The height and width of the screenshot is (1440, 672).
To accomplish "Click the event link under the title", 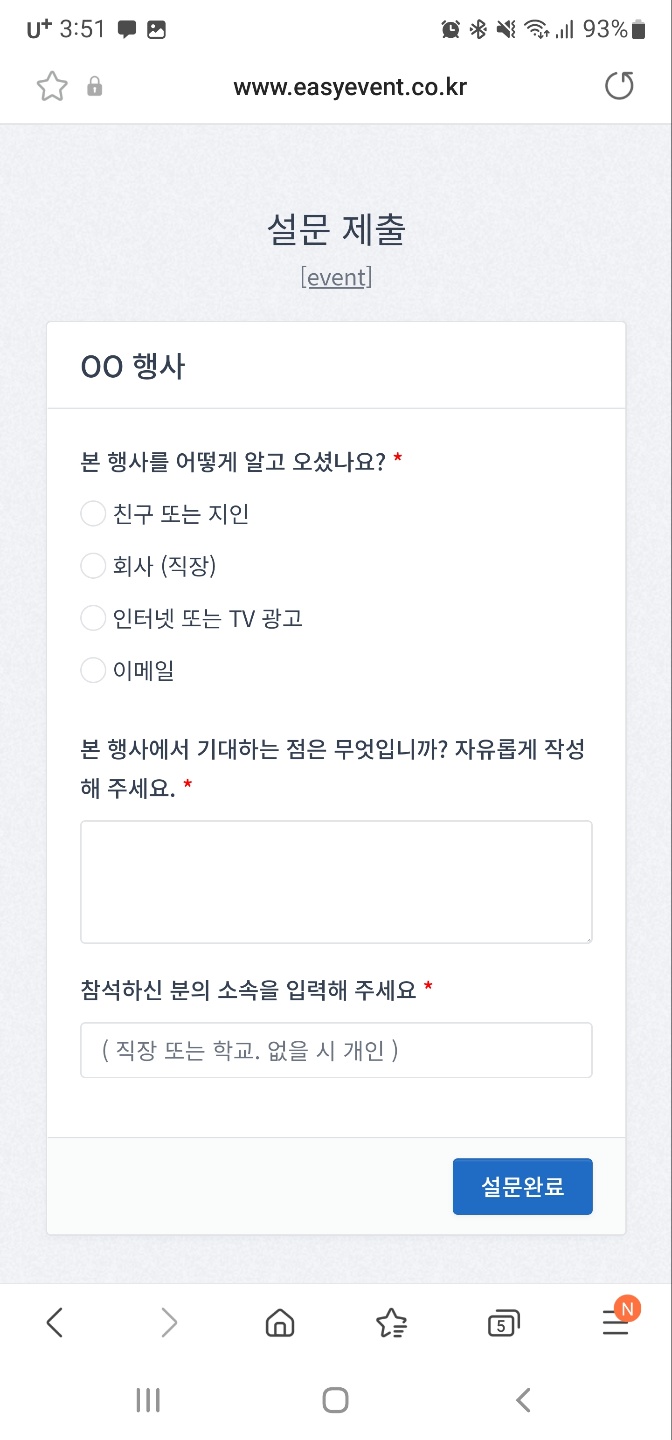I will pyautogui.click(x=336, y=277).
